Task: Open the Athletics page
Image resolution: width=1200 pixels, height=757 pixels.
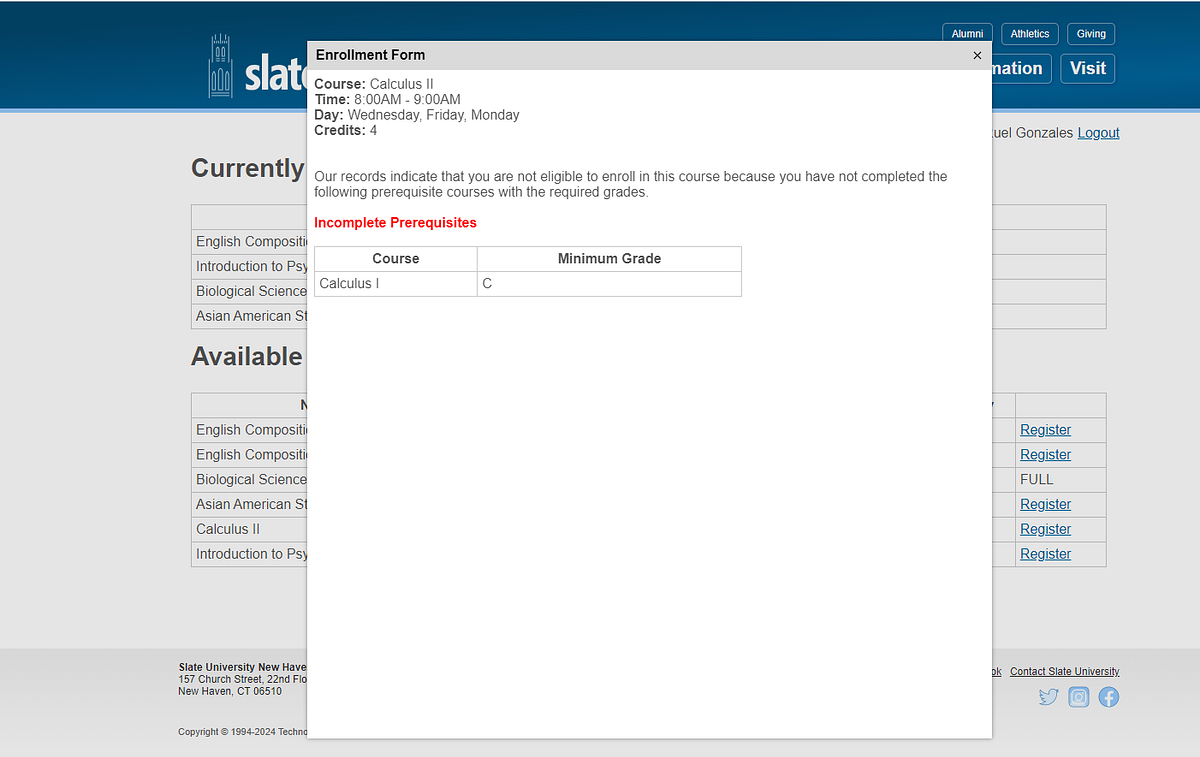Action: pos(1029,33)
